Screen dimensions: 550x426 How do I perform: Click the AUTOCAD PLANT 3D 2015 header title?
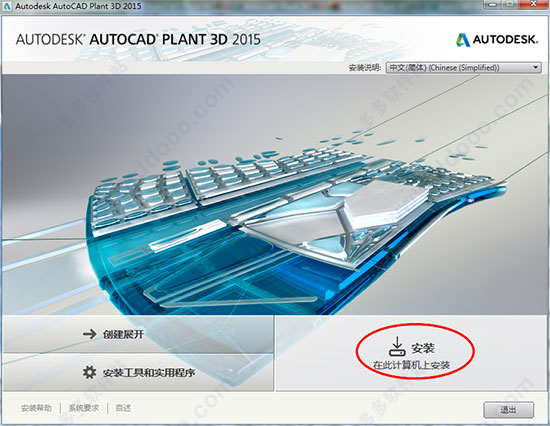(138, 39)
